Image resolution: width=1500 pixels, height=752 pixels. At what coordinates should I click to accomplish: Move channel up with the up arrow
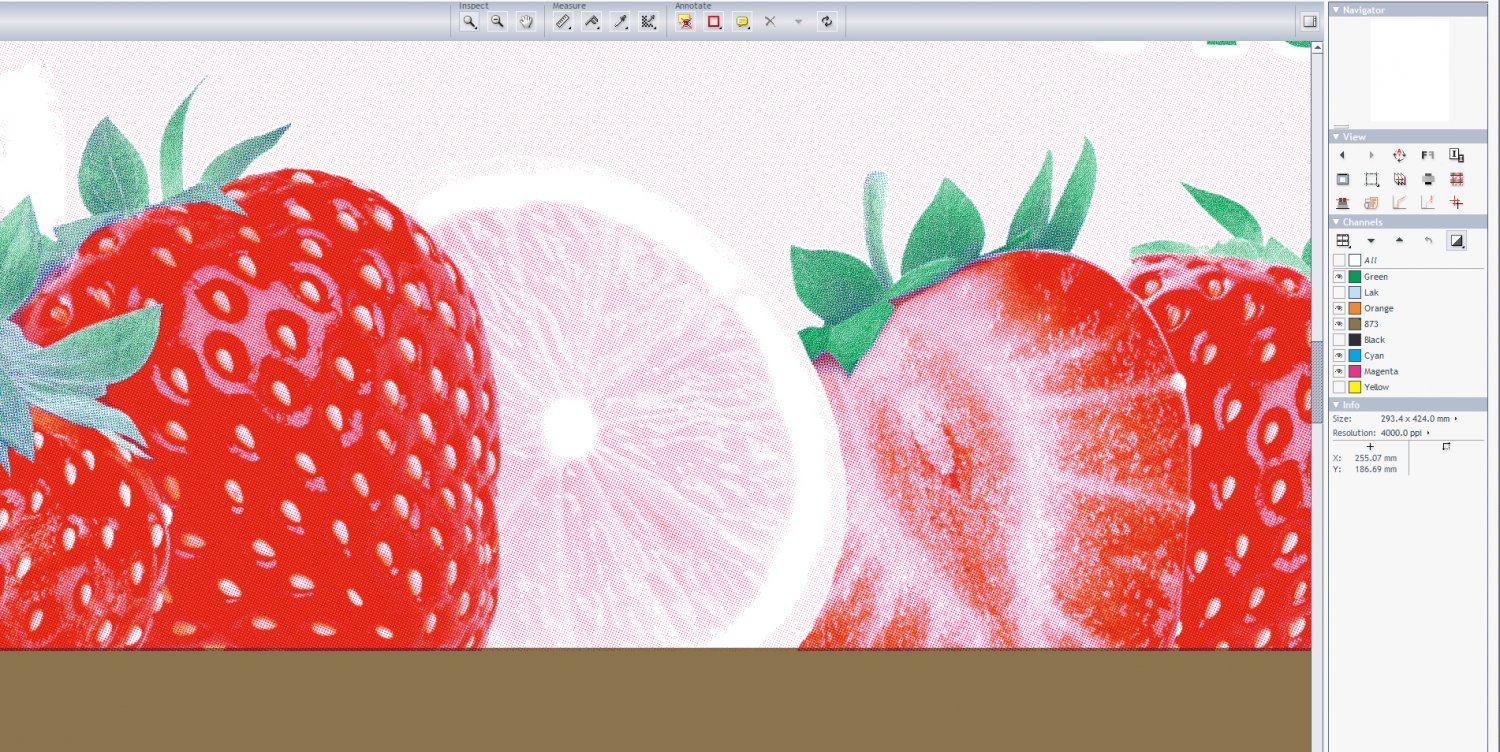(1399, 241)
